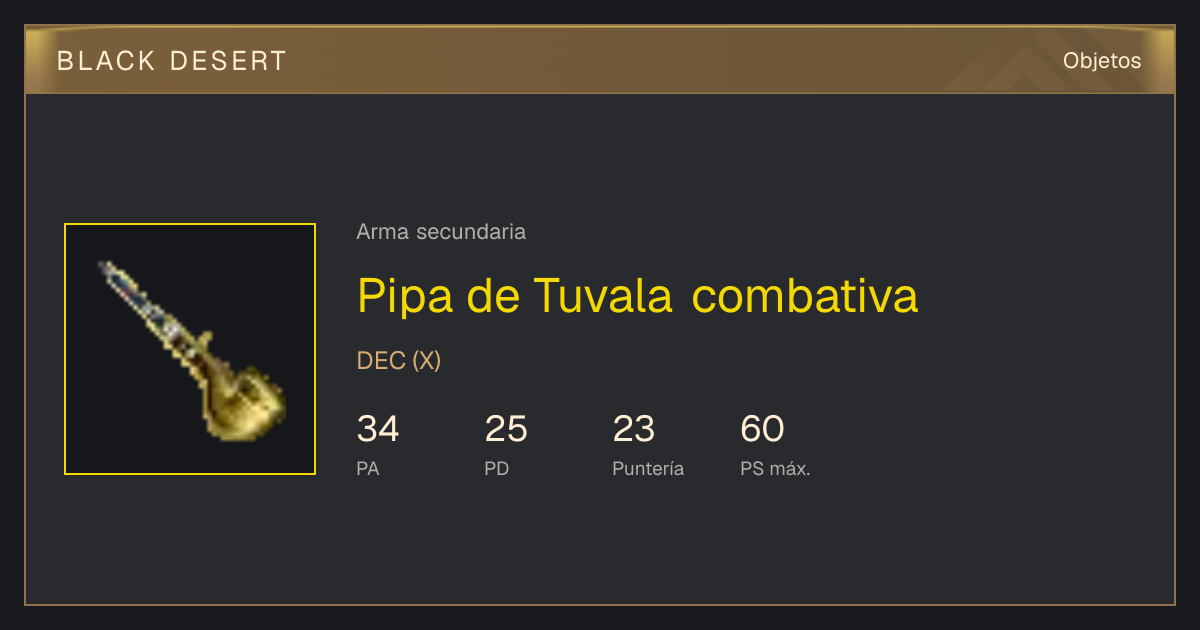This screenshot has width=1200, height=630.
Task: Click the PD stat label
Action: point(497,468)
